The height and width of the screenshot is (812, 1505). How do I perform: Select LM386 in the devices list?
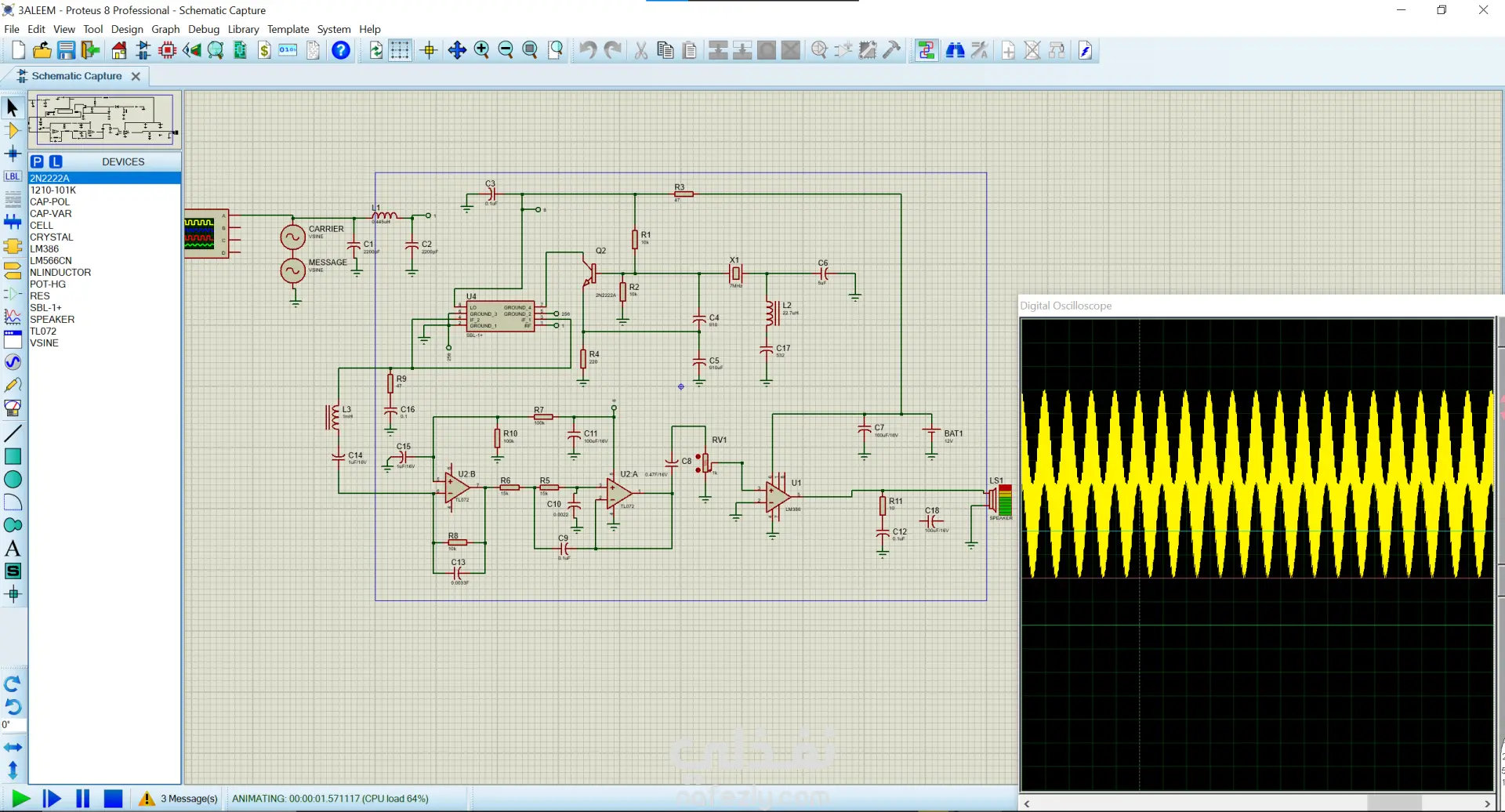coord(45,248)
